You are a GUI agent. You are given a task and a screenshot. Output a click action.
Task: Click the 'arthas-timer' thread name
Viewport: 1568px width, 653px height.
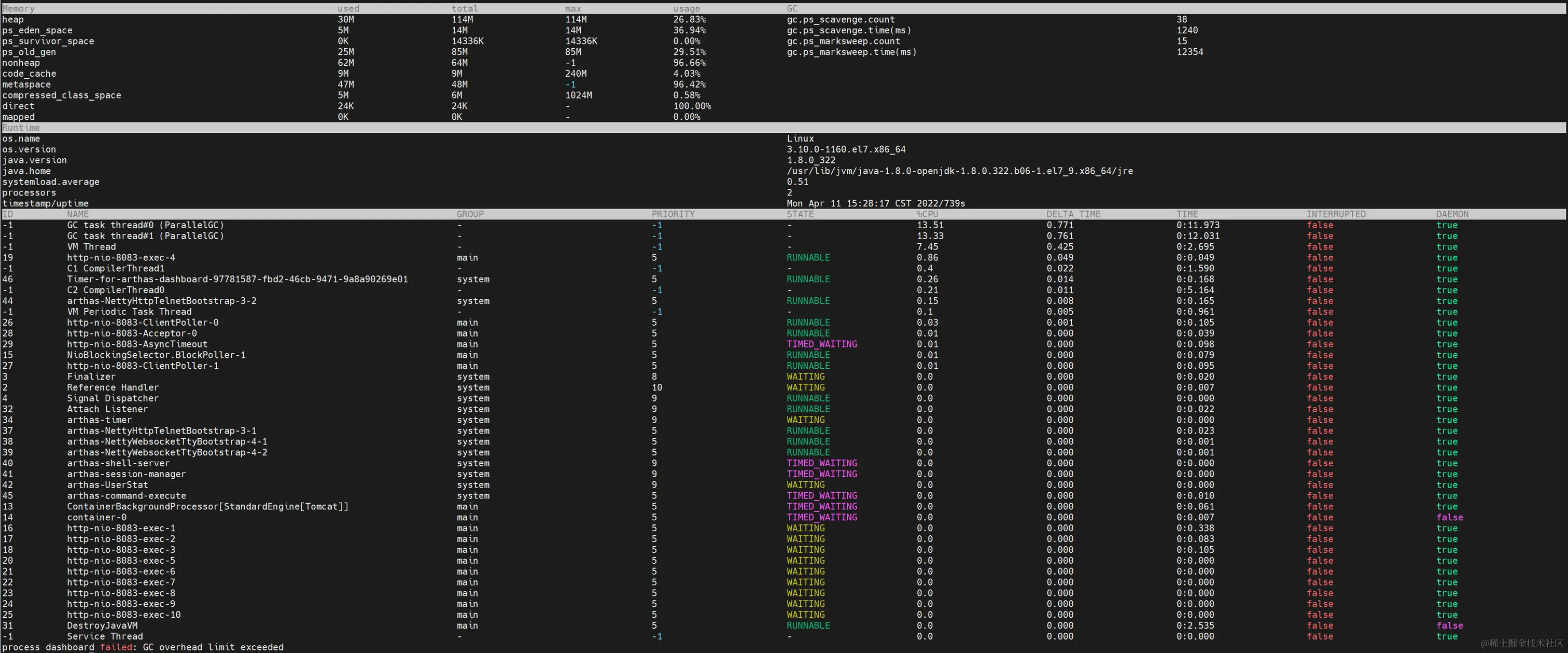(x=99, y=420)
